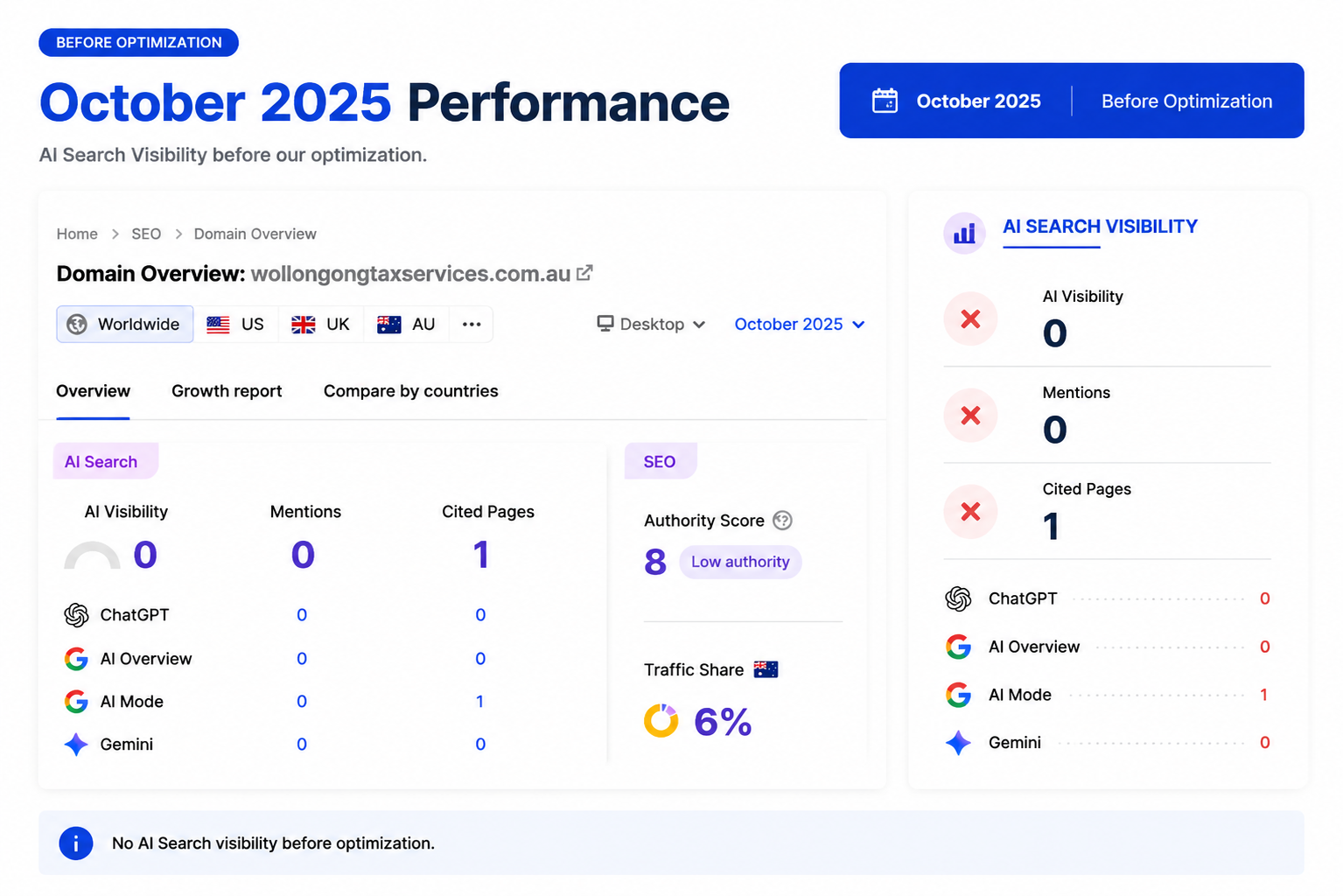Screen dimensions: 1343x896
Task: Select the AI SEARCH VISIBILITY tab heading
Action: click(x=1100, y=227)
